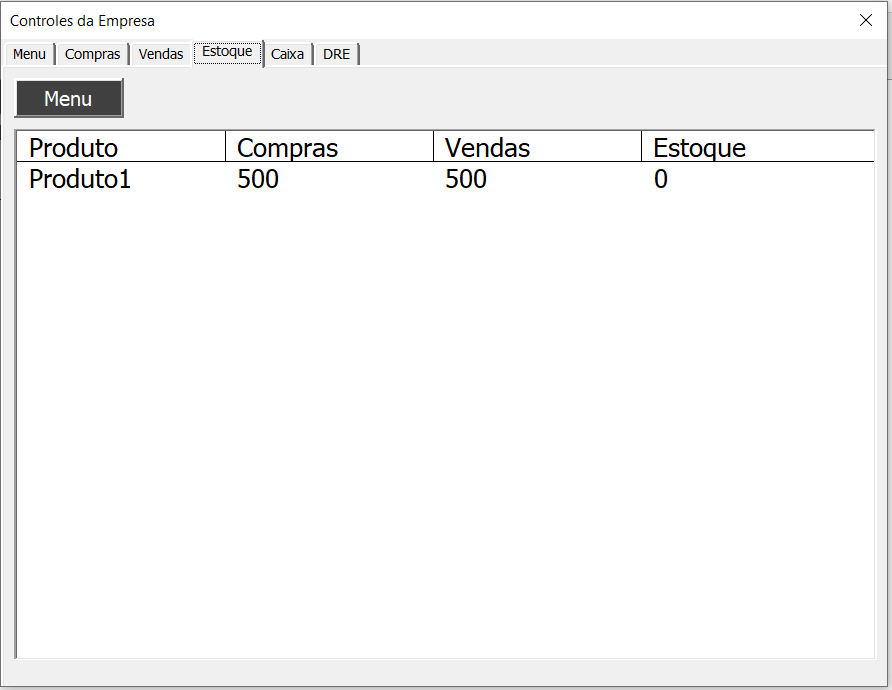The image size is (892, 690).
Task: Switch to the DRE tab
Action: pos(337,54)
